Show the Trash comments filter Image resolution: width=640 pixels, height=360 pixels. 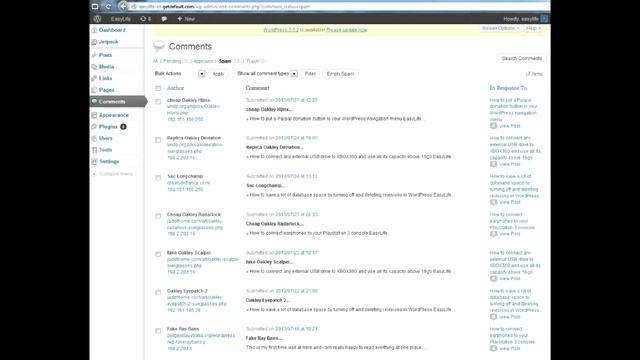pos(253,61)
